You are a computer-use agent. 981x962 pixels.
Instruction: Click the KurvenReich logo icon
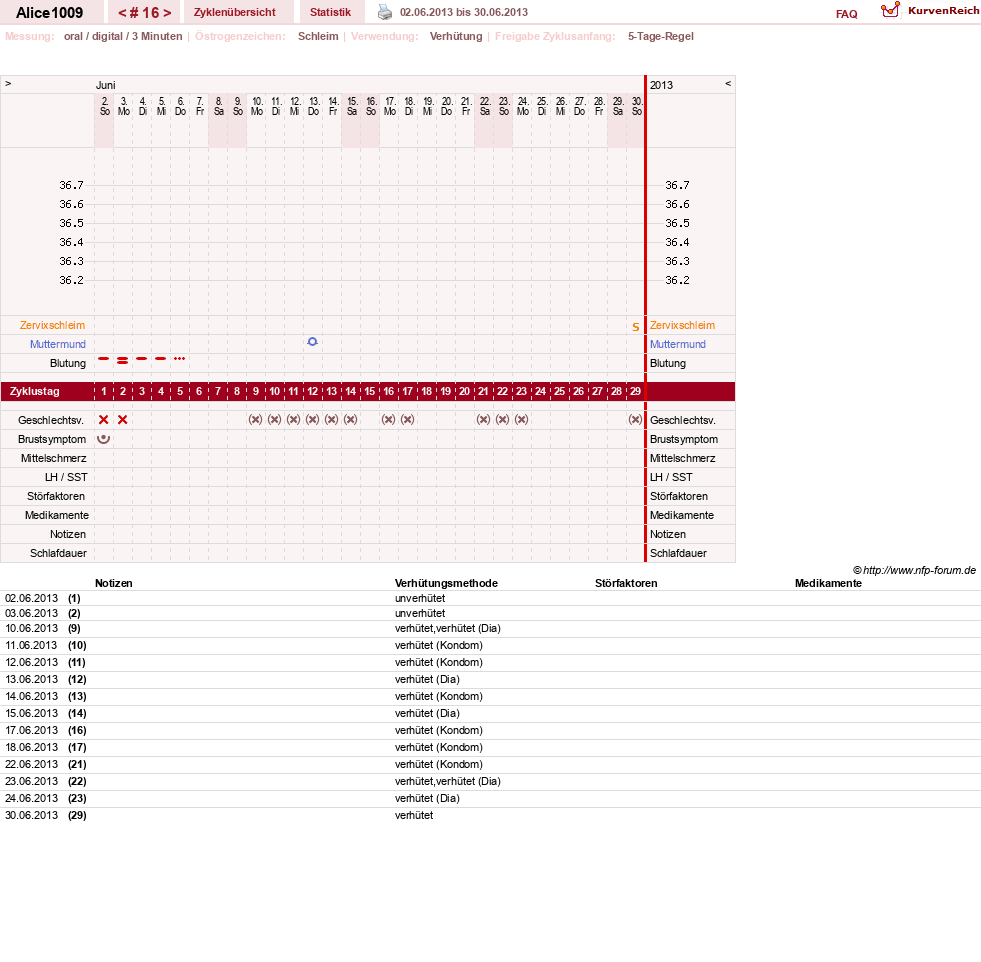(890, 10)
